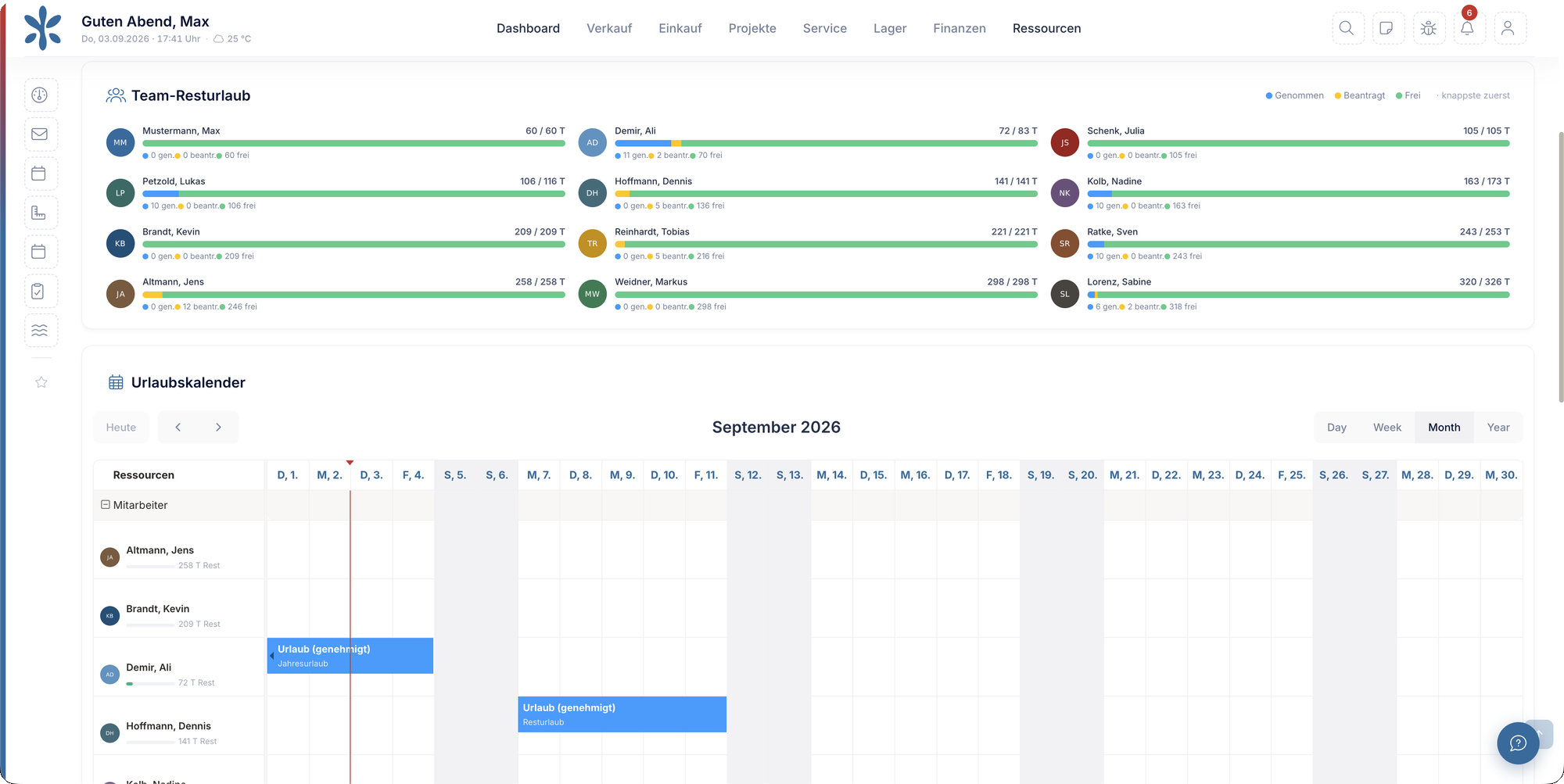1564x784 pixels.
Task: Open the seat sidebar icon
Action: [x=41, y=213]
